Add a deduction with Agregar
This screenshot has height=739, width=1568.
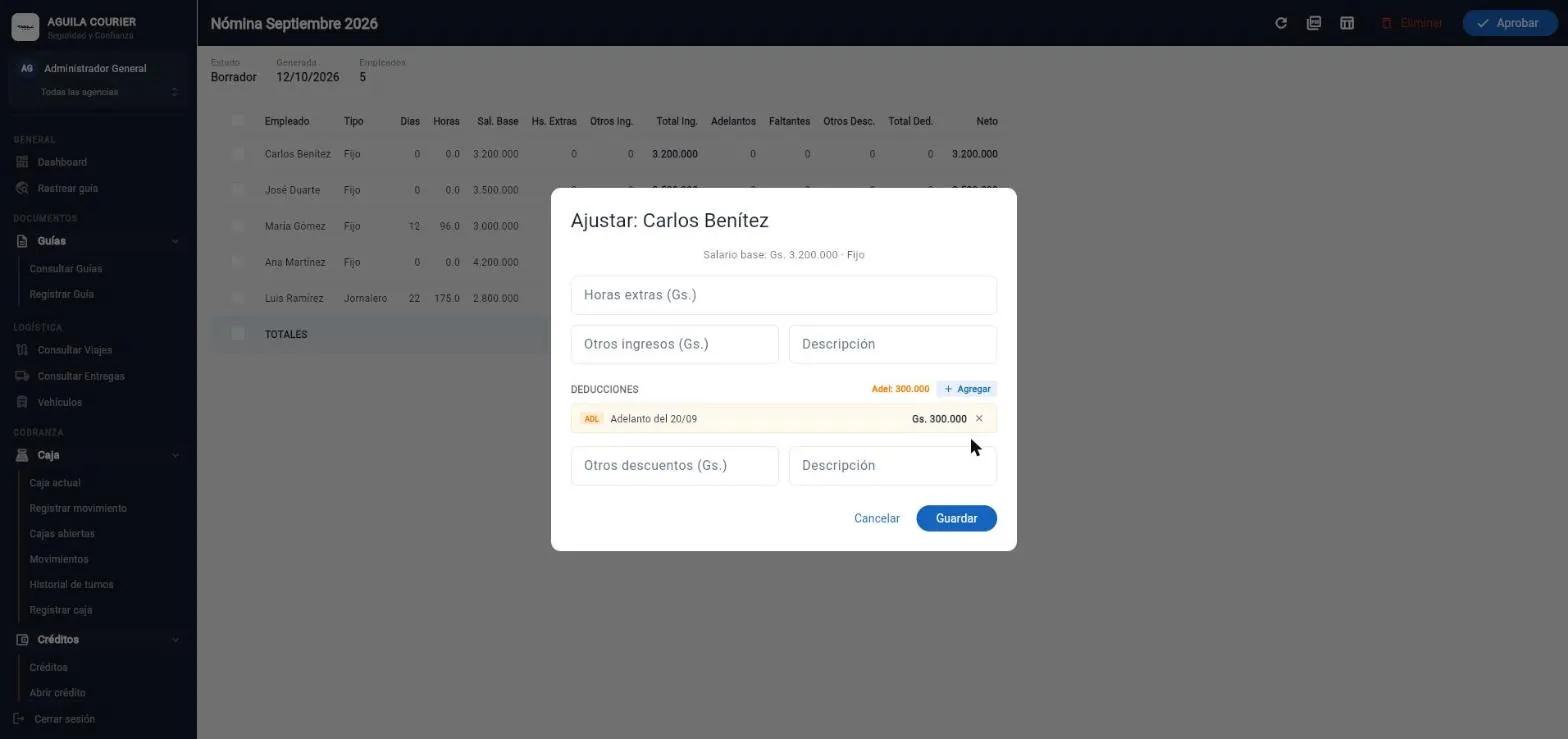pos(967,389)
